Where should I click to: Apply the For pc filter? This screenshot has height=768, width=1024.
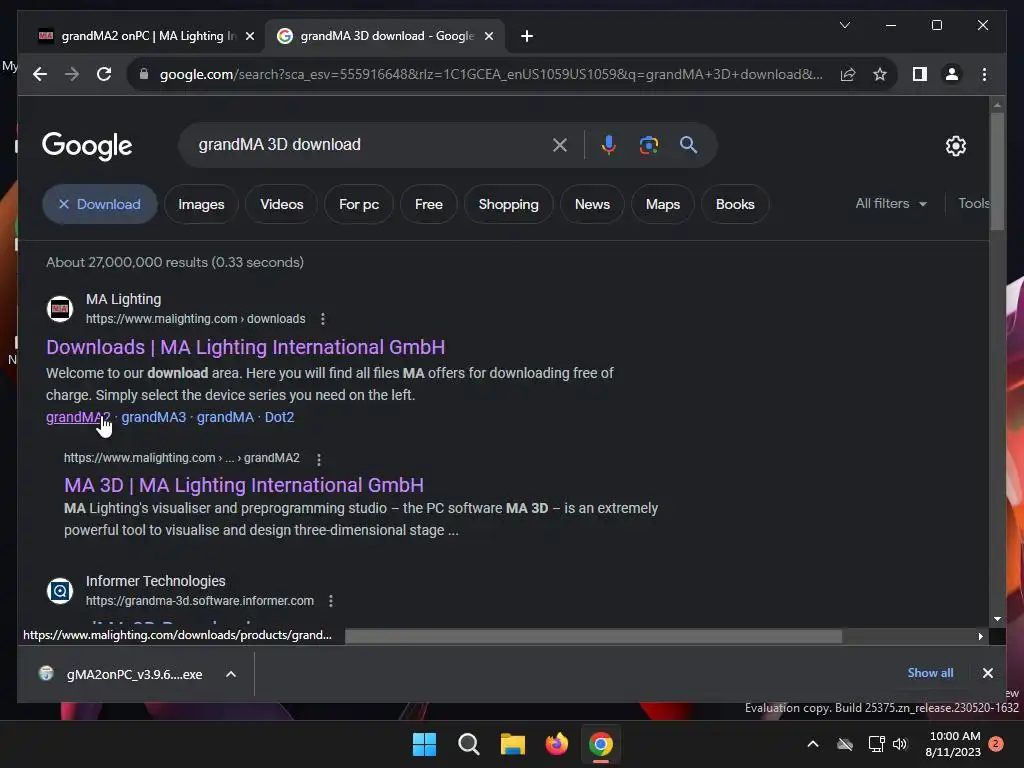[x=359, y=204]
